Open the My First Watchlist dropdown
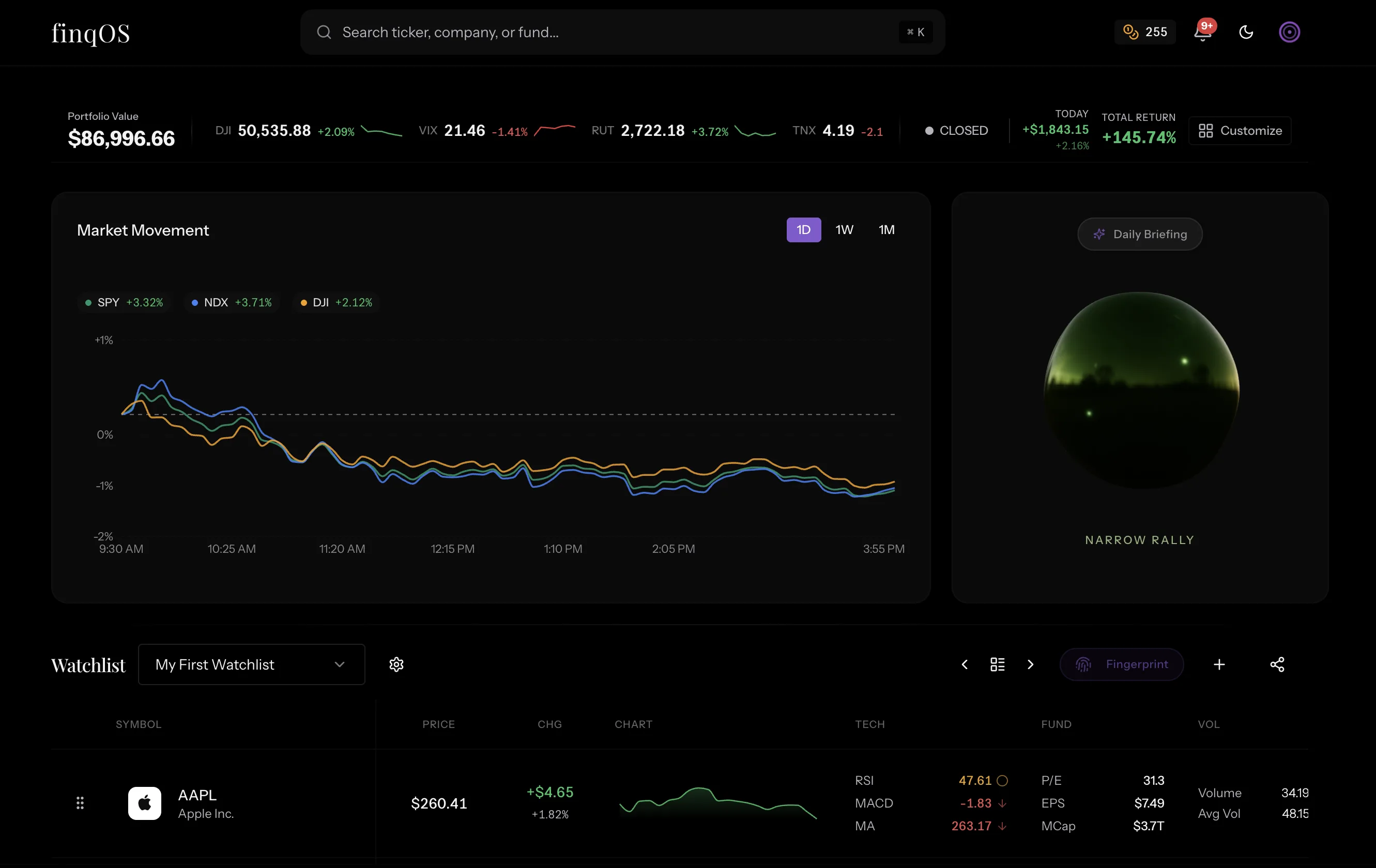This screenshot has height=868, width=1376. pos(251,664)
